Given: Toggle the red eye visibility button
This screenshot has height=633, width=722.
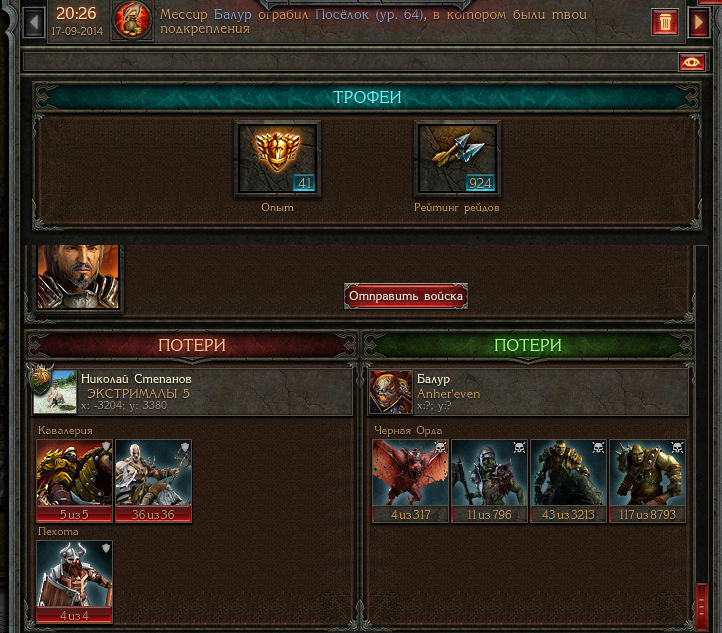Looking at the screenshot, I should coord(691,62).
